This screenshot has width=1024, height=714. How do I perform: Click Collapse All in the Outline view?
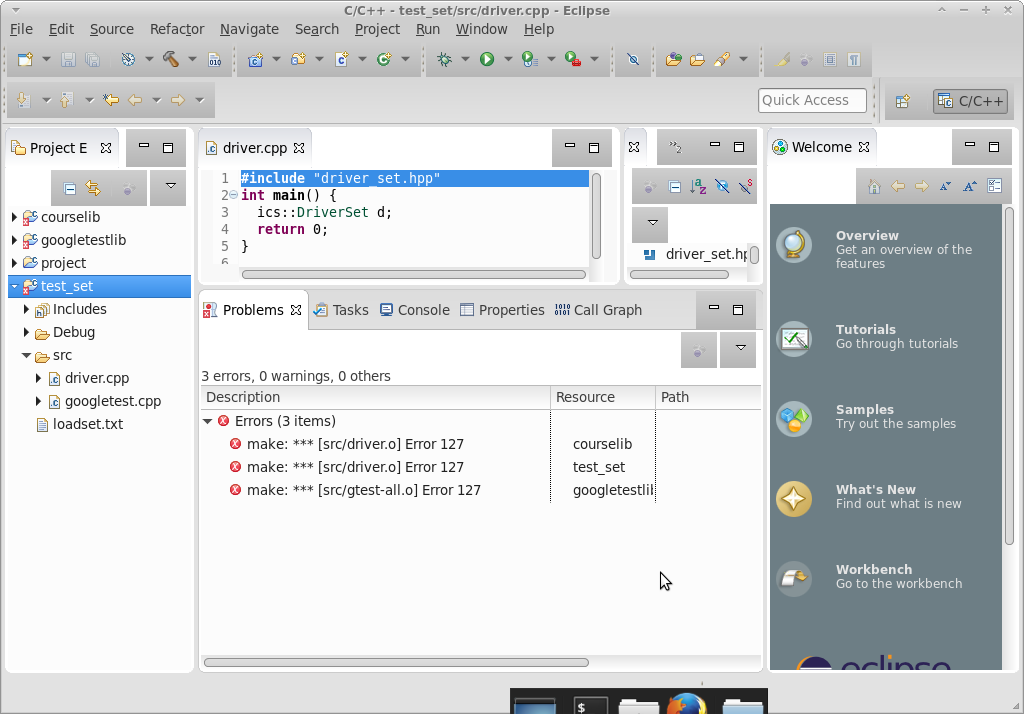coord(675,187)
